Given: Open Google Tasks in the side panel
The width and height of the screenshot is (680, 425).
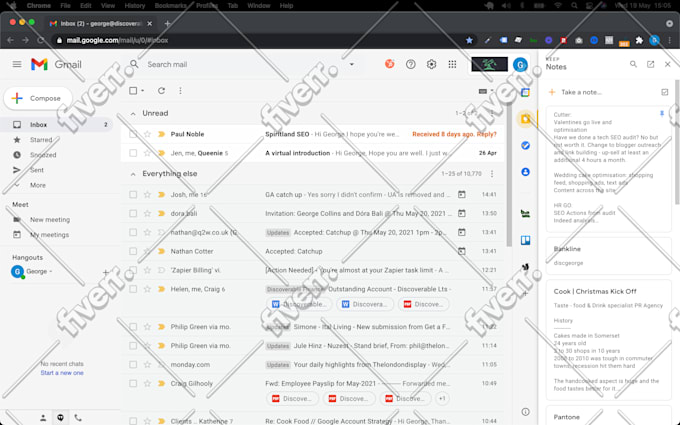Looking at the screenshot, I should [x=525, y=145].
